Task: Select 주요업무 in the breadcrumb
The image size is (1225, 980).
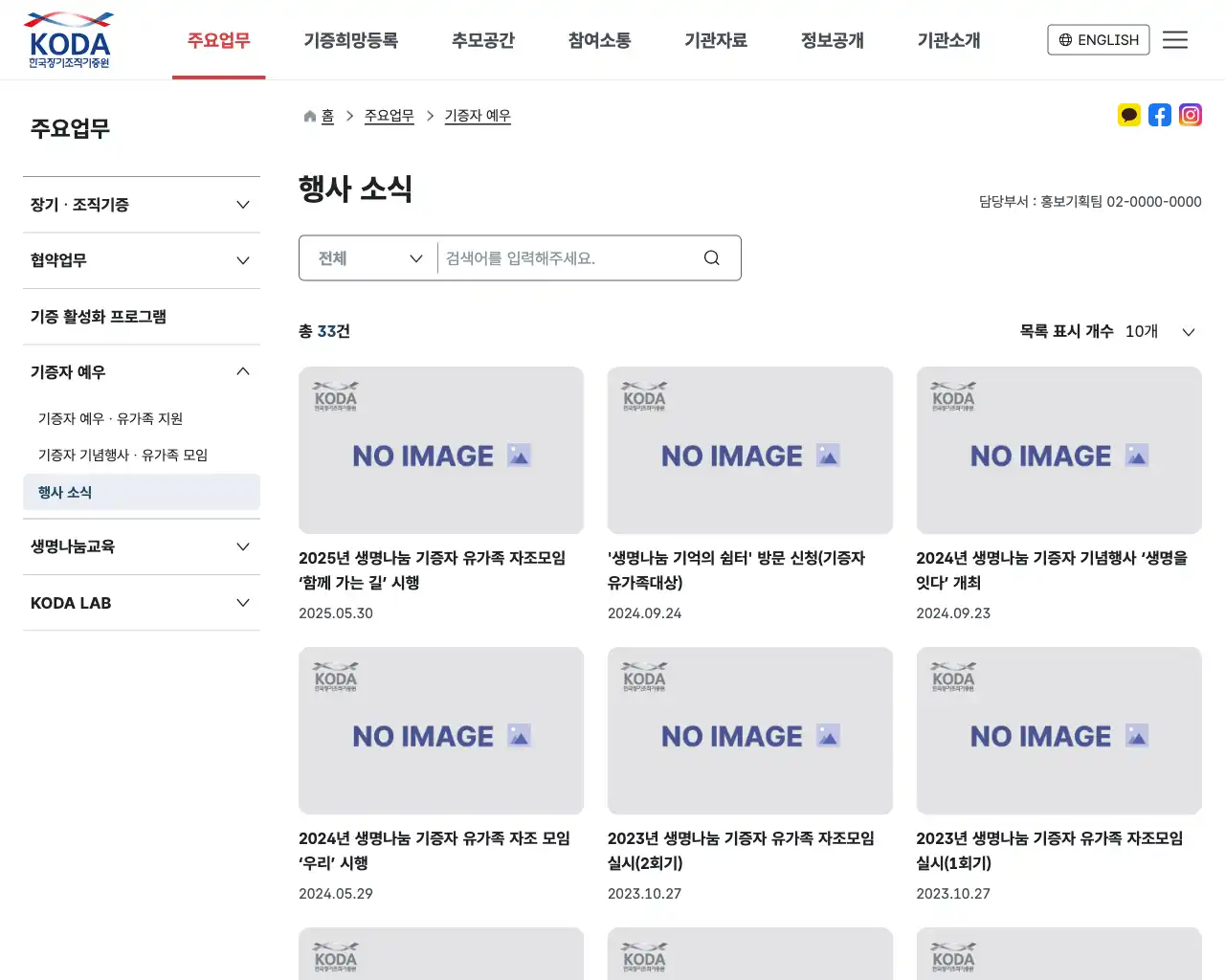Action: [389, 115]
